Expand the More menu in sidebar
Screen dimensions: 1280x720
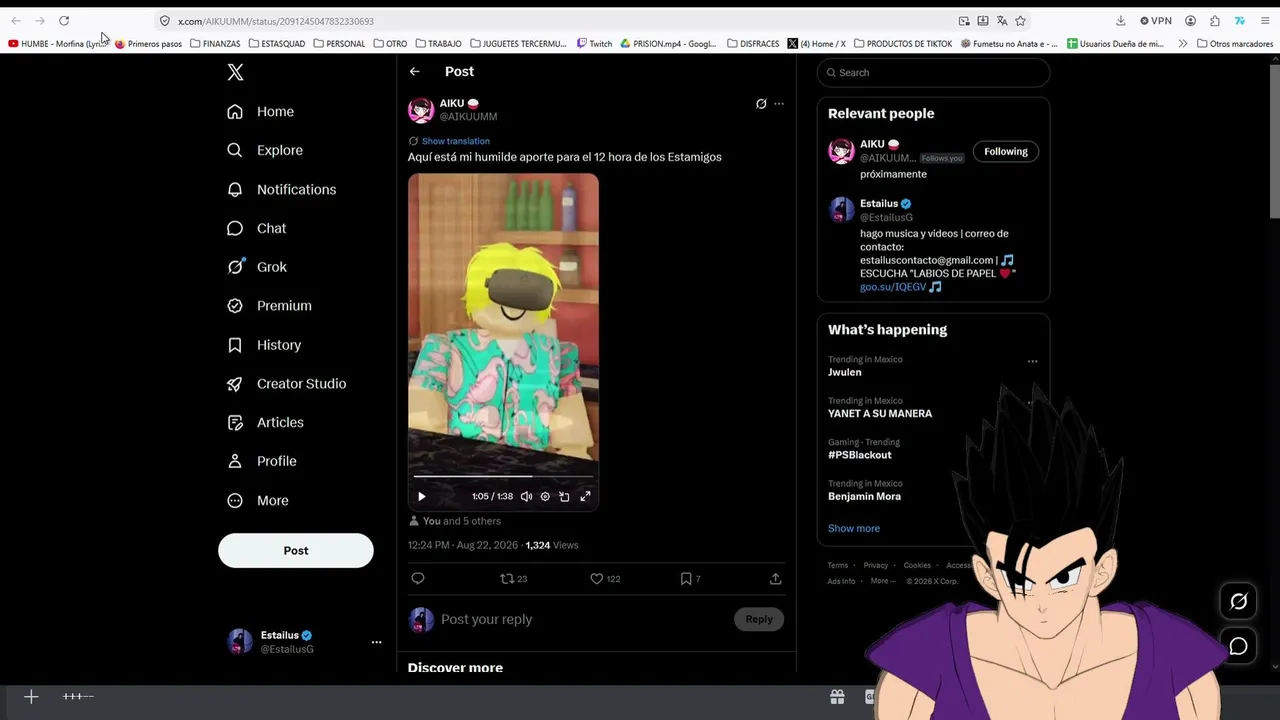coord(258,500)
